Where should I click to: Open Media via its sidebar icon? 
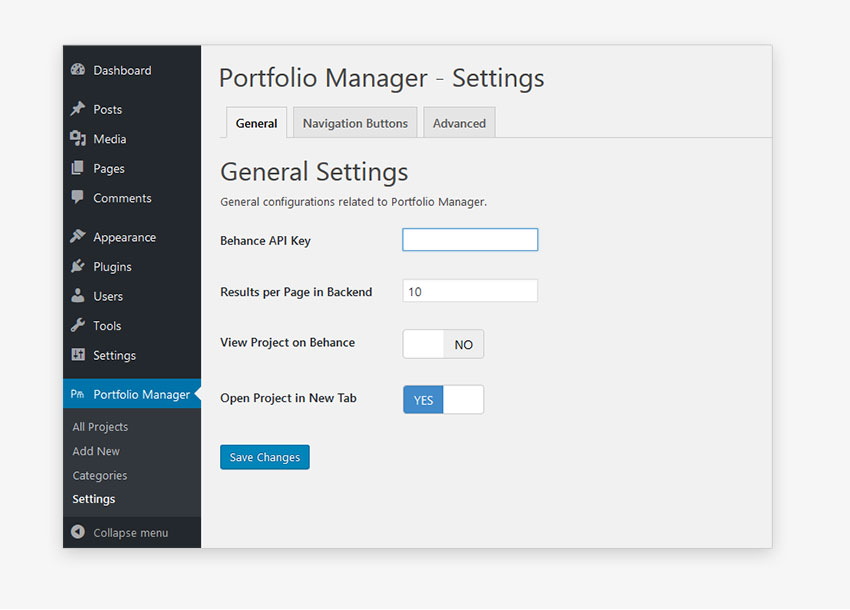pyautogui.click(x=78, y=139)
